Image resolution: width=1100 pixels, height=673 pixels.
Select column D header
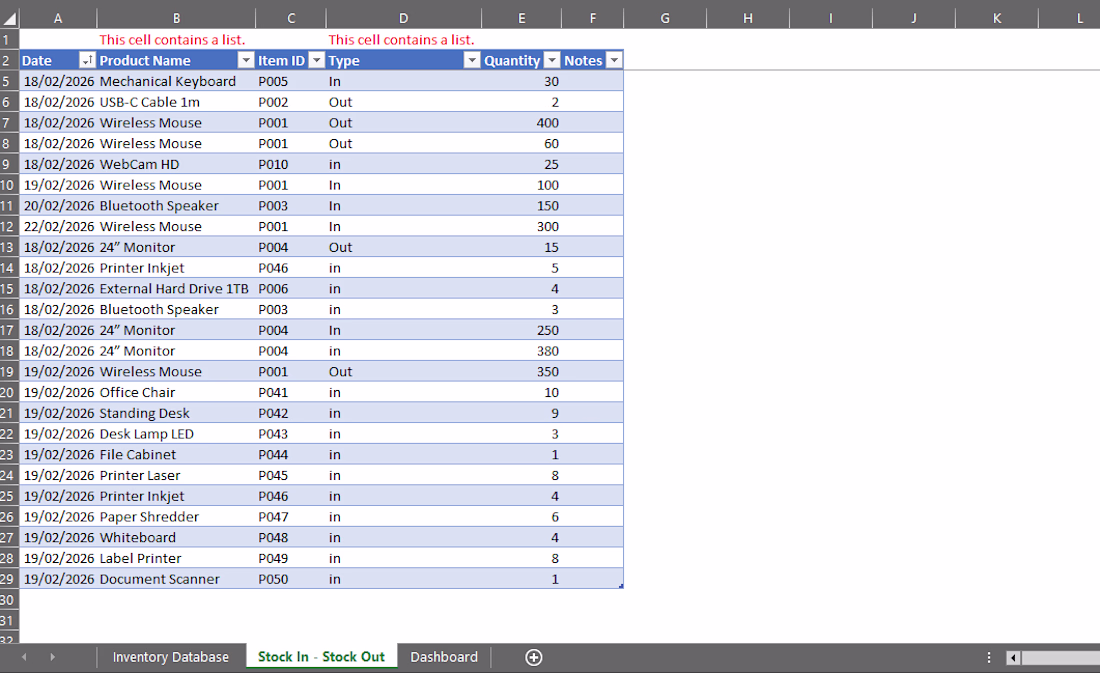coord(403,18)
